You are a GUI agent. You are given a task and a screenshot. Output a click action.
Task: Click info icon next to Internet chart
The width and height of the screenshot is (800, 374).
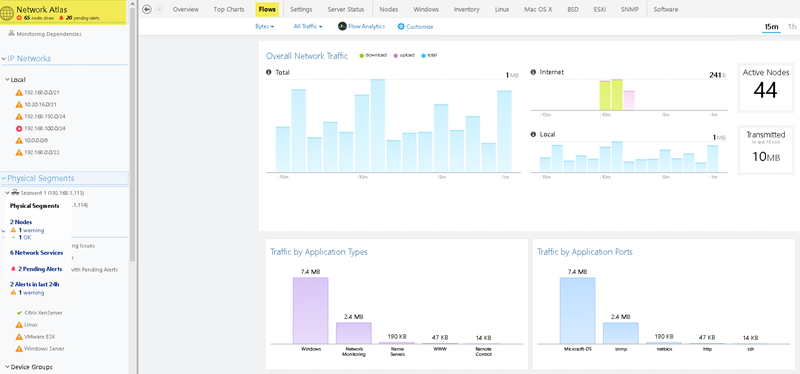[533, 72]
